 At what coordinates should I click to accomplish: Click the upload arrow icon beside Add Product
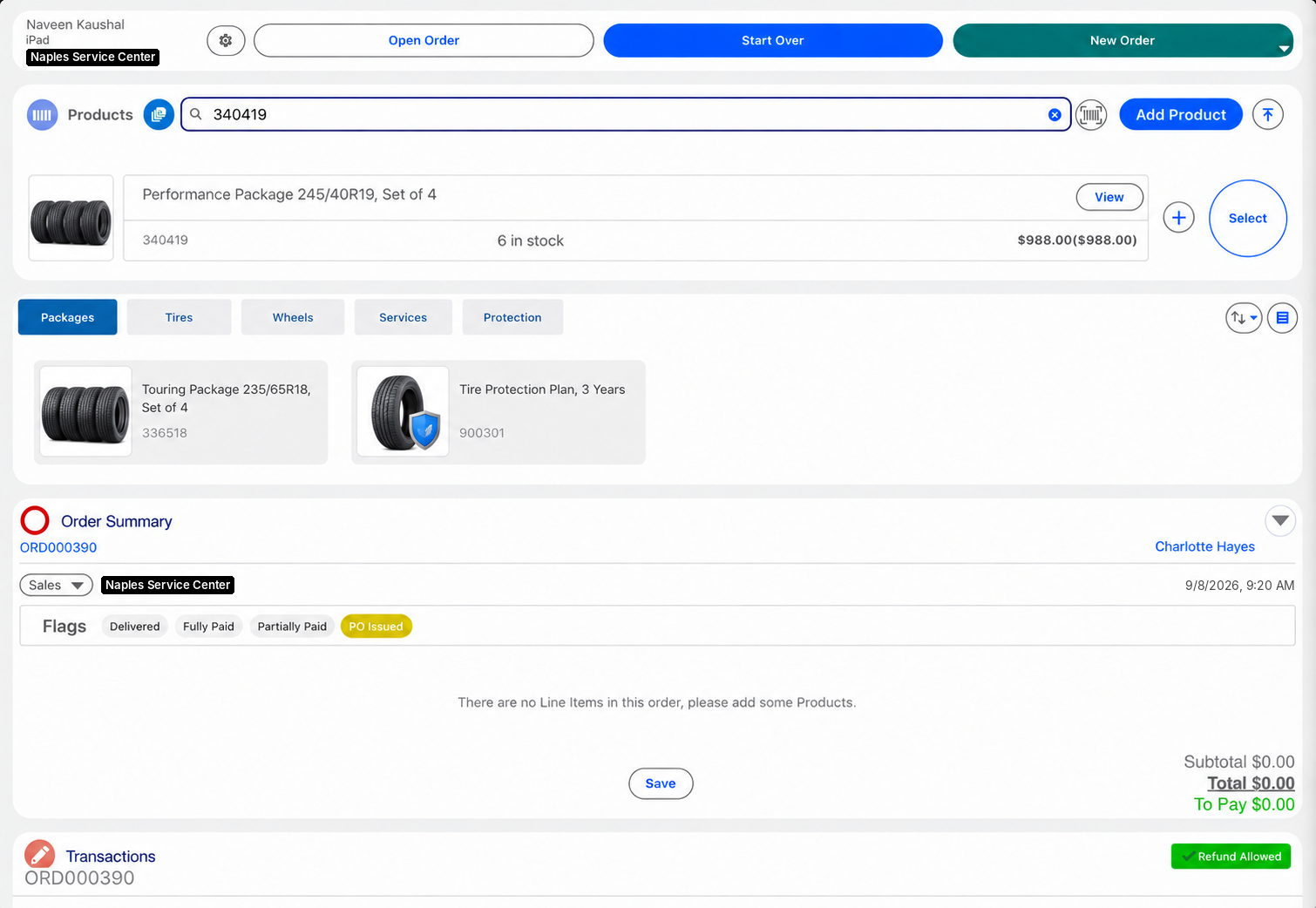click(x=1268, y=114)
